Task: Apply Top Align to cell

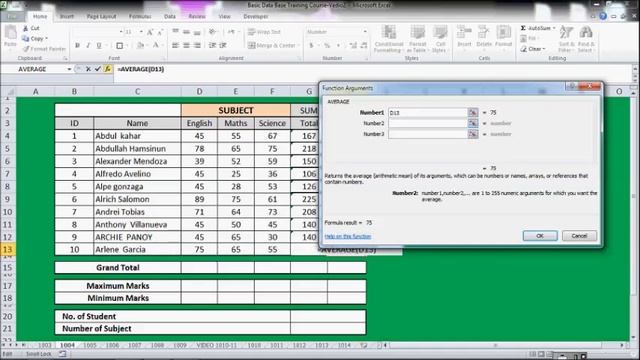Action: tap(176, 32)
